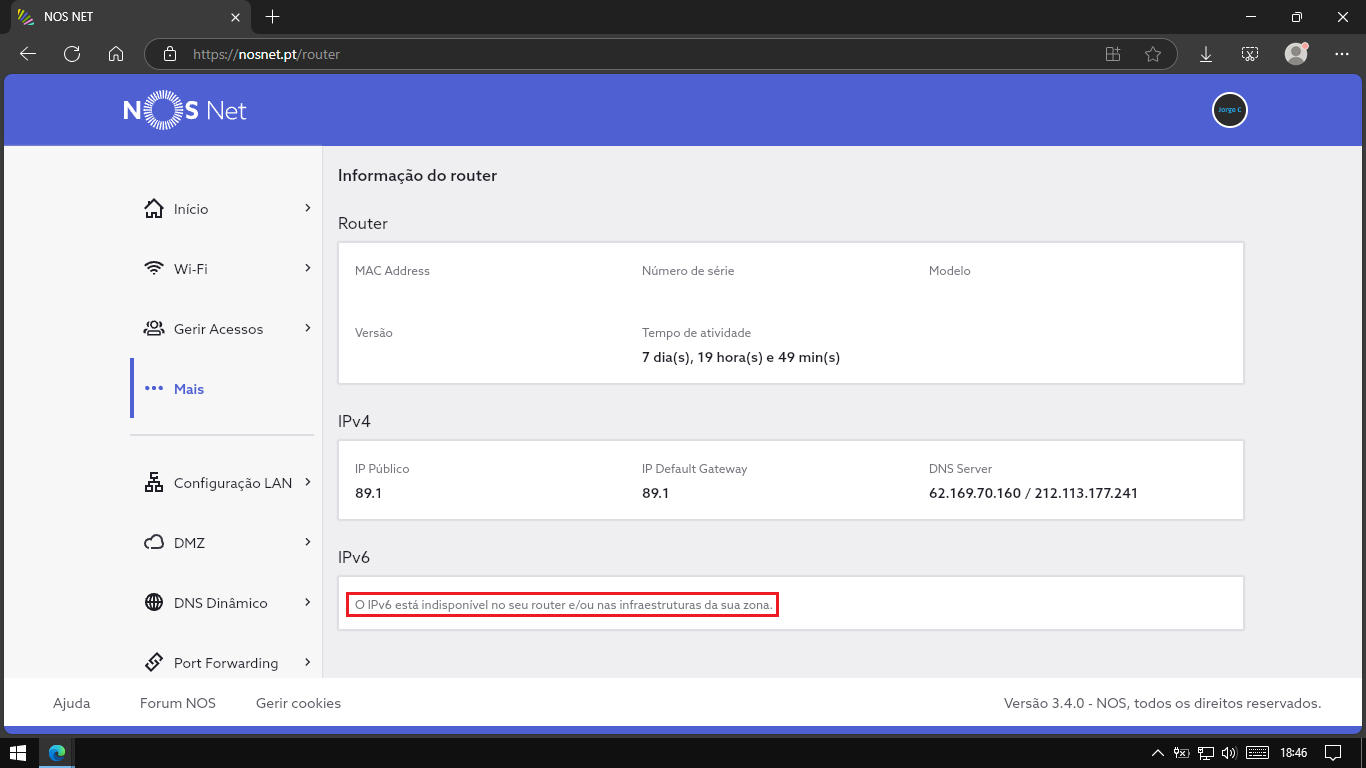Image resolution: width=1366 pixels, height=768 pixels.
Task: Click the Mais three-dots icon
Action: tap(154, 389)
